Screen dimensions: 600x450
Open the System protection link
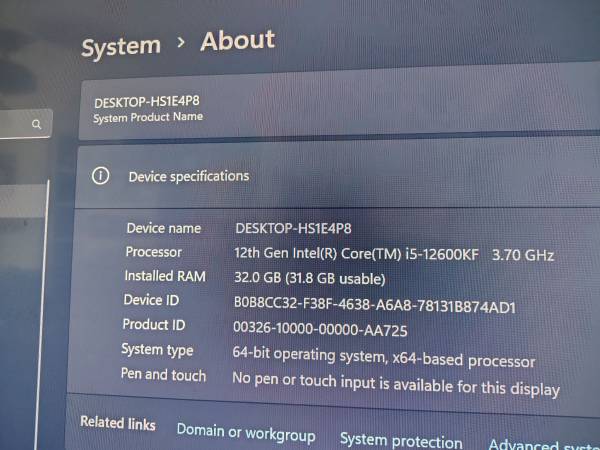pos(400,440)
